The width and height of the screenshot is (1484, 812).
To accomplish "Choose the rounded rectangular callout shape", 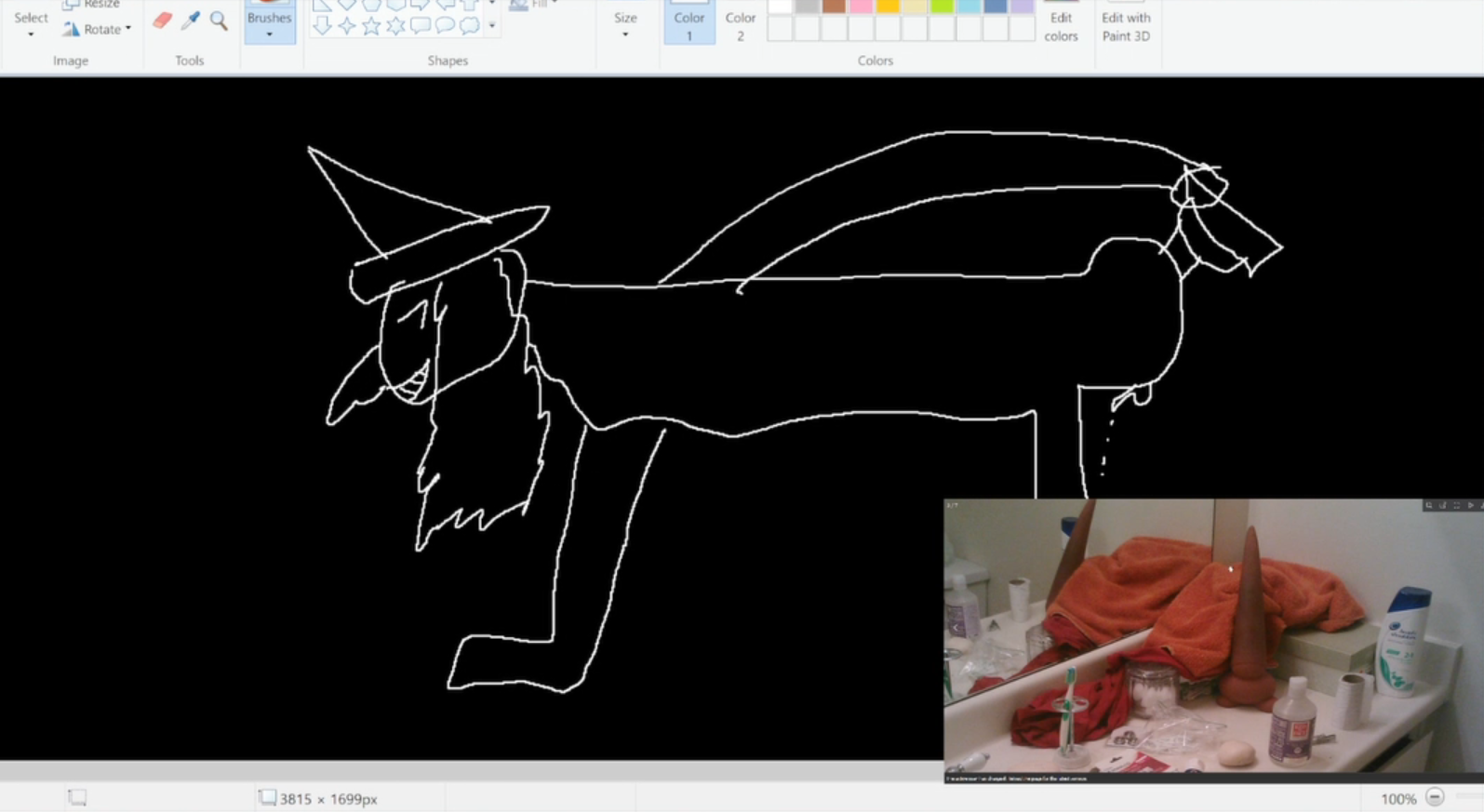I will click(x=421, y=25).
